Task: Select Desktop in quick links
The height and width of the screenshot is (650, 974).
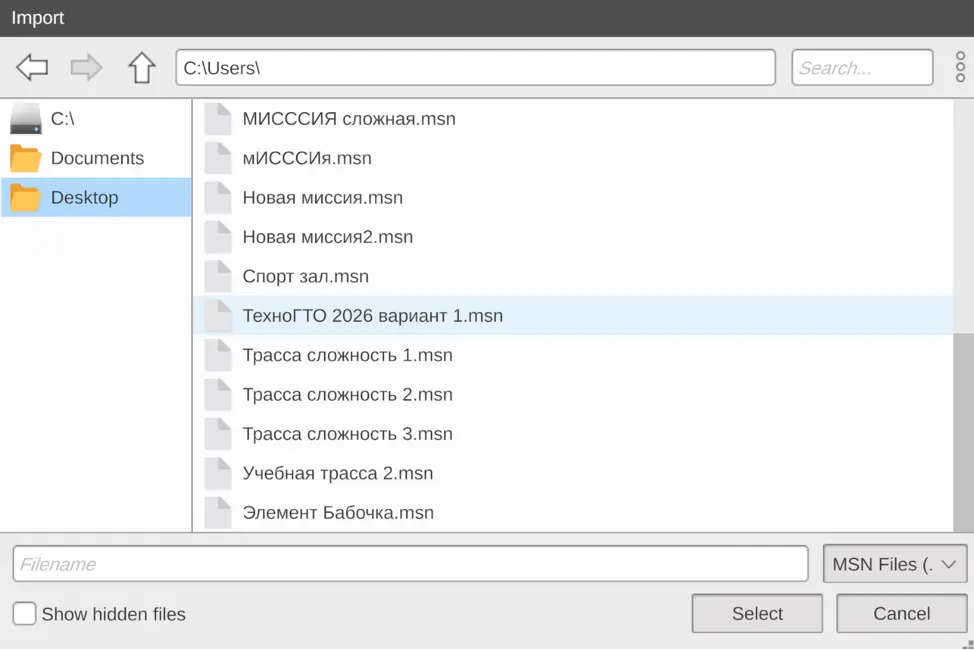Action: (x=84, y=198)
